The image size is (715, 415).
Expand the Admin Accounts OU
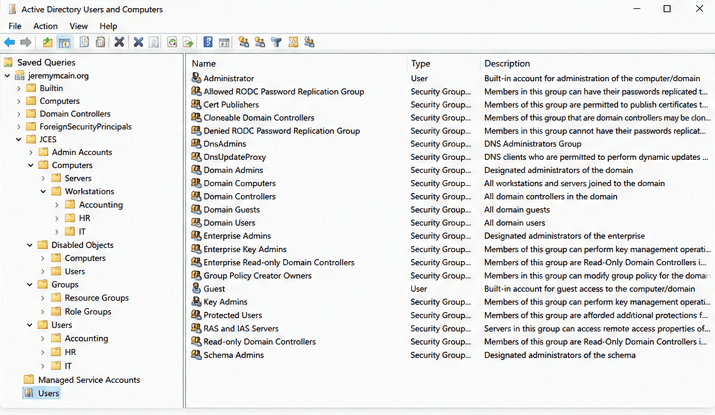point(31,152)
